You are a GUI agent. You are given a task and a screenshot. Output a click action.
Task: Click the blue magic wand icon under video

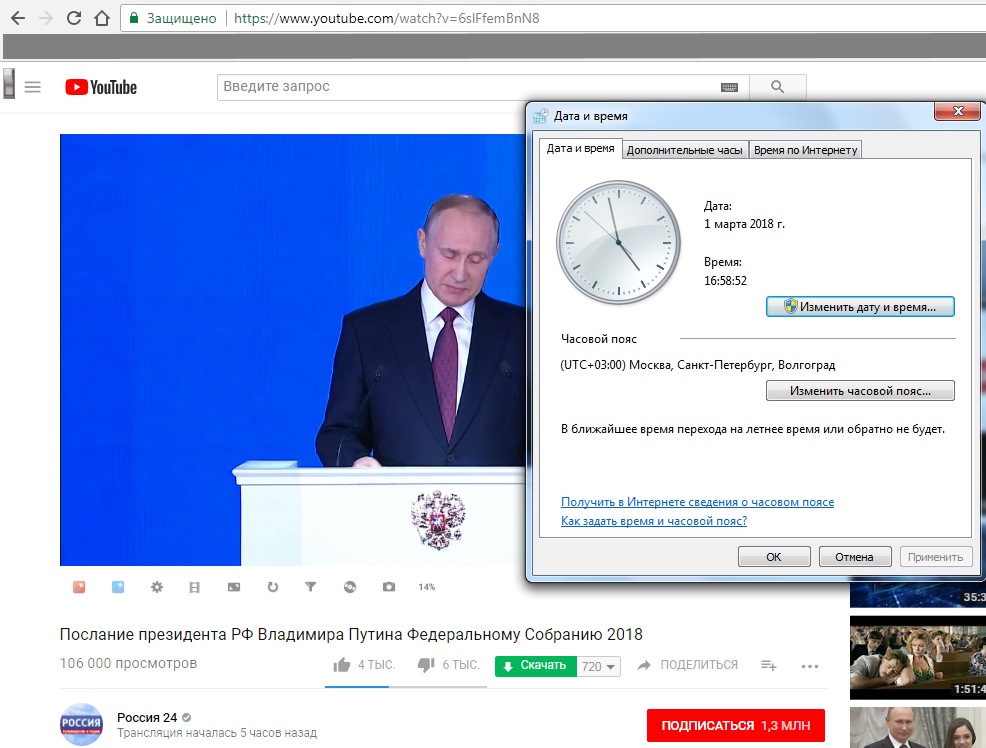pos(118,586)
